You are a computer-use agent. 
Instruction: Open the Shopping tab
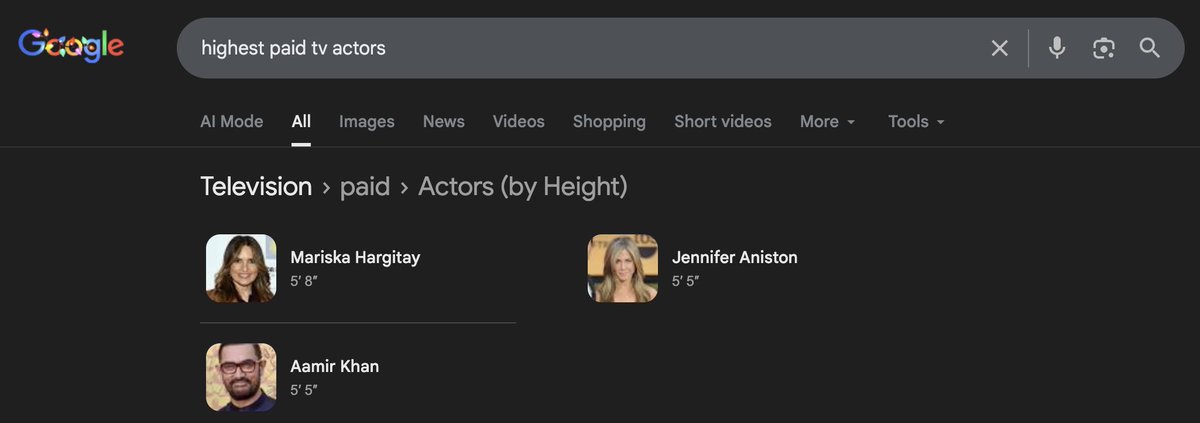[x=609, y=121]
